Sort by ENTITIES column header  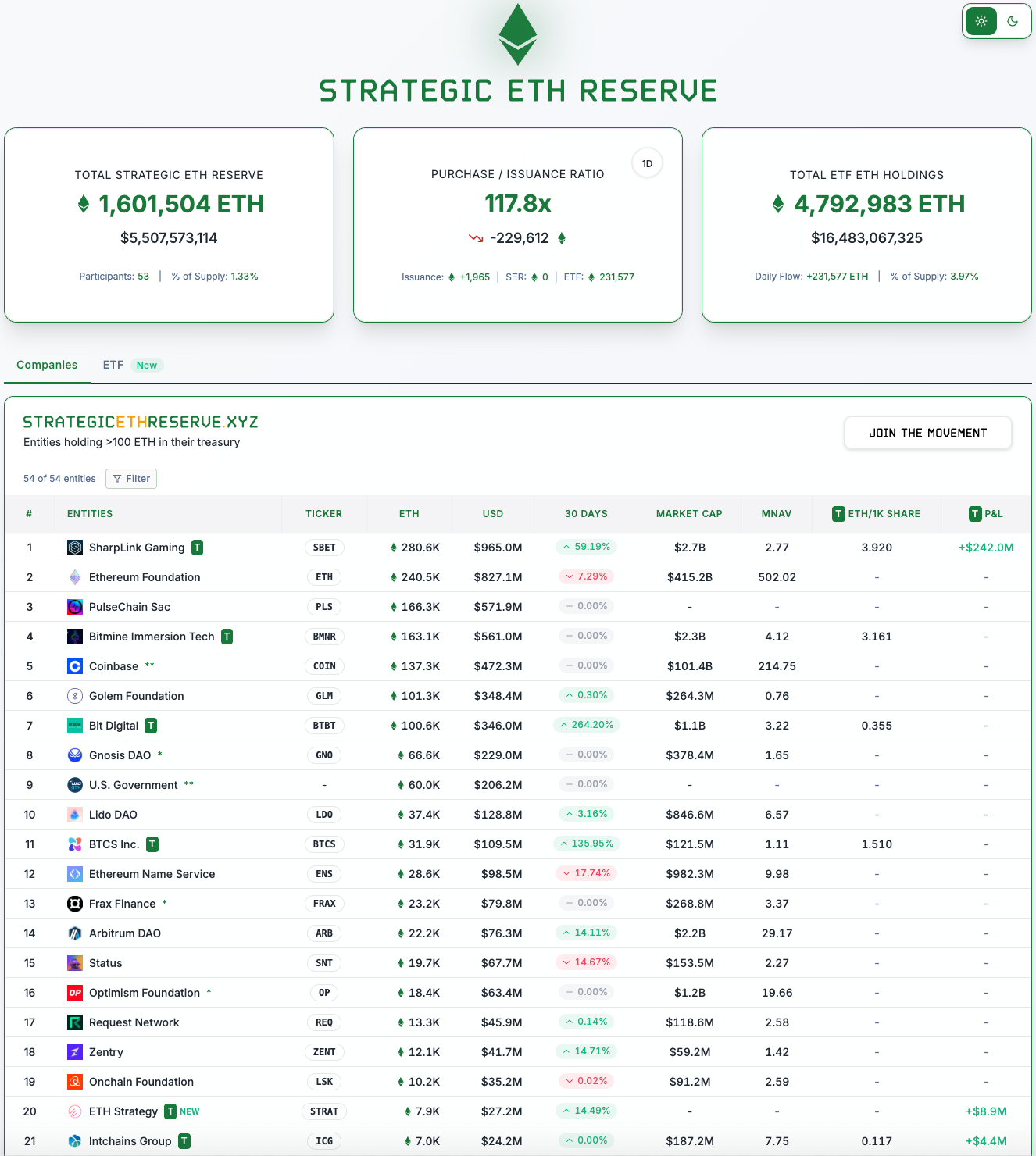point(90,514)
